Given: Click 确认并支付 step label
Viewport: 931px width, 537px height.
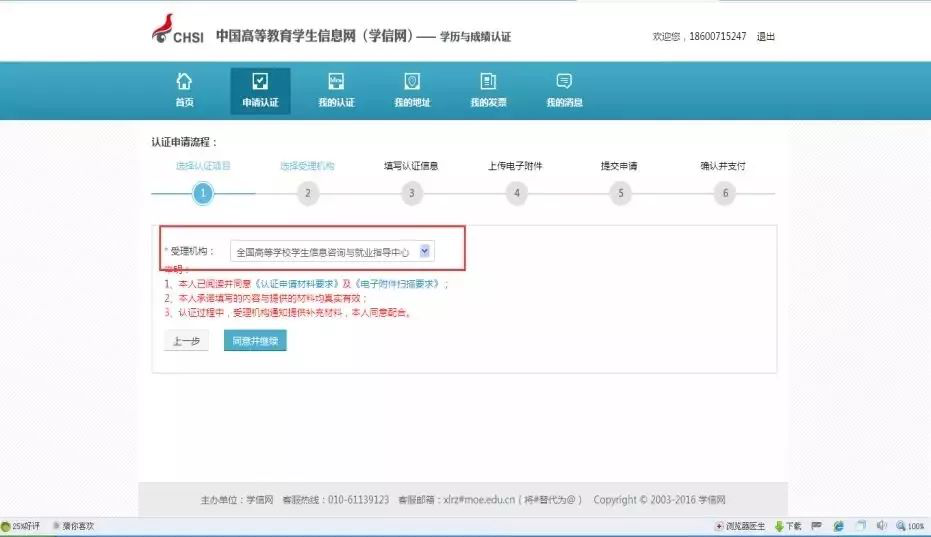Looking at the screenshot, I should [x=723, y=166].
